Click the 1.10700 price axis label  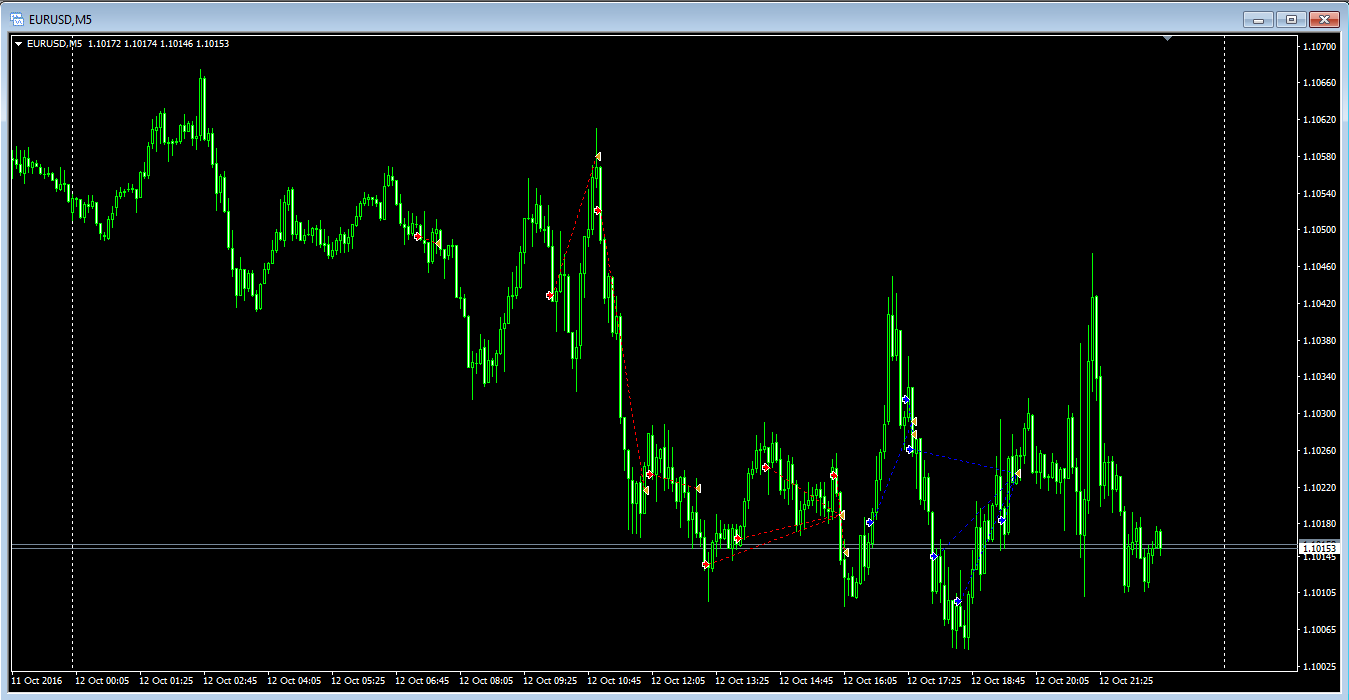[x=1320, y=47]
